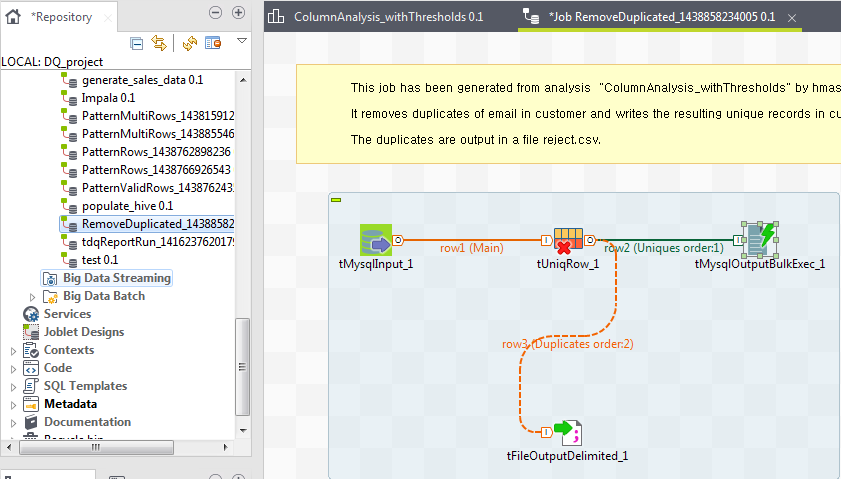This screenshot has width=841, height=479.
Task: Click the Big Data Streaming icon
Action: pos(50,278)
